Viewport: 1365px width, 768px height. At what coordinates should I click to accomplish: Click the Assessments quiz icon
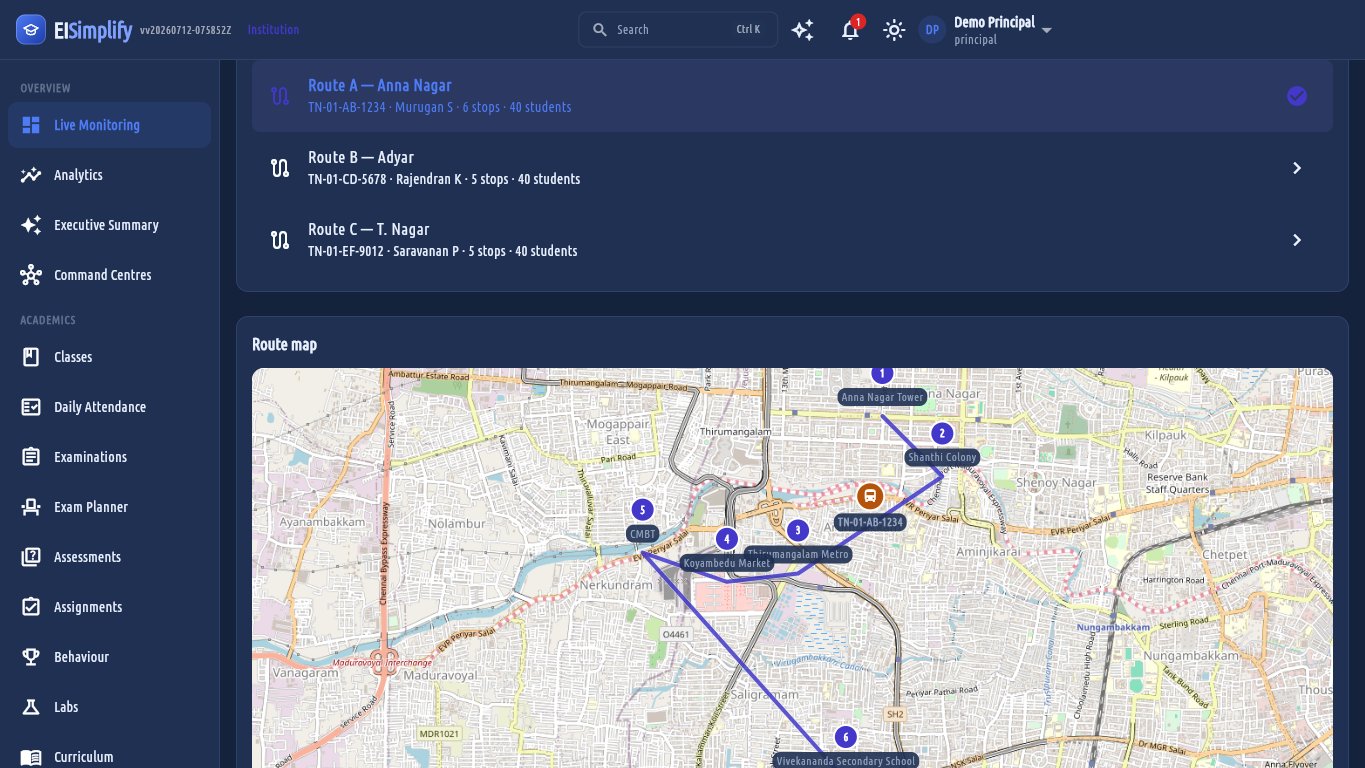click(x=31, y=557)
